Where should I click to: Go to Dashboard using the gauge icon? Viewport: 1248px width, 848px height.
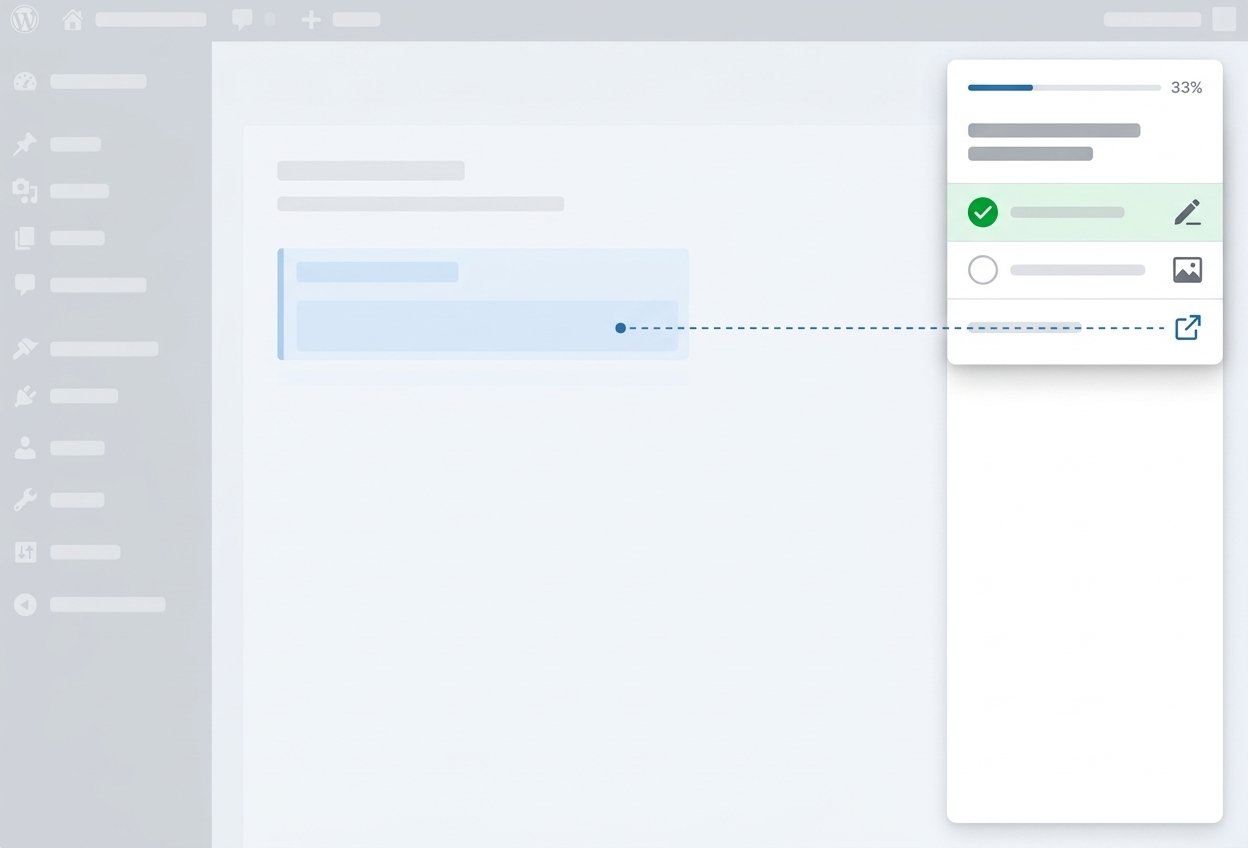point(25,82)
